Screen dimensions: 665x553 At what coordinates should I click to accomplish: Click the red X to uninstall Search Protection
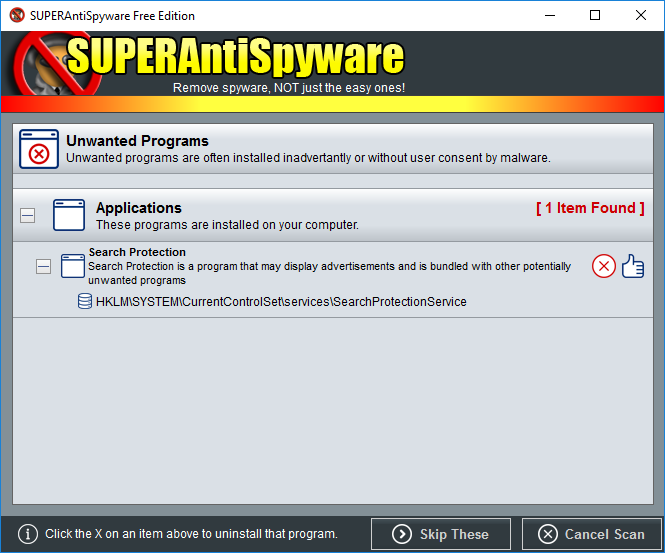pyautogui.click(x=604, y=266)
